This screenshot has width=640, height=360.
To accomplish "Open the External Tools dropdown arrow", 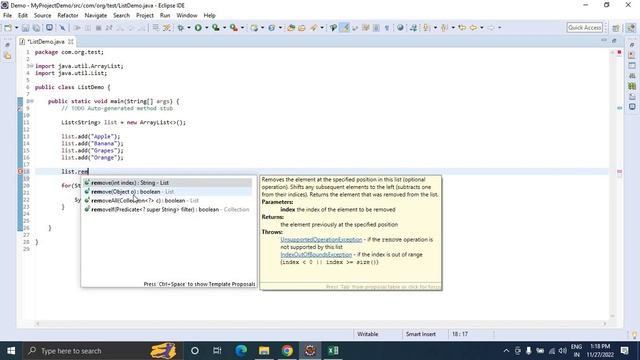I will tap(242, 28).
